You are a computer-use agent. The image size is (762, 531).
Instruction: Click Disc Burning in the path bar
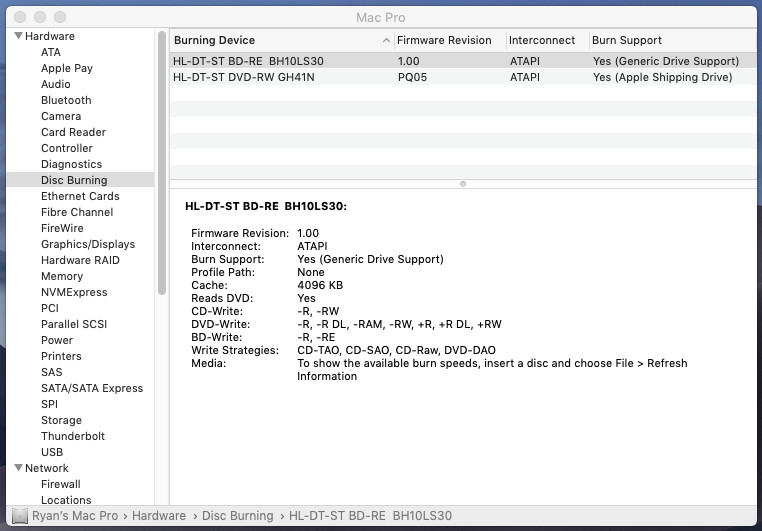coord(238,516)
